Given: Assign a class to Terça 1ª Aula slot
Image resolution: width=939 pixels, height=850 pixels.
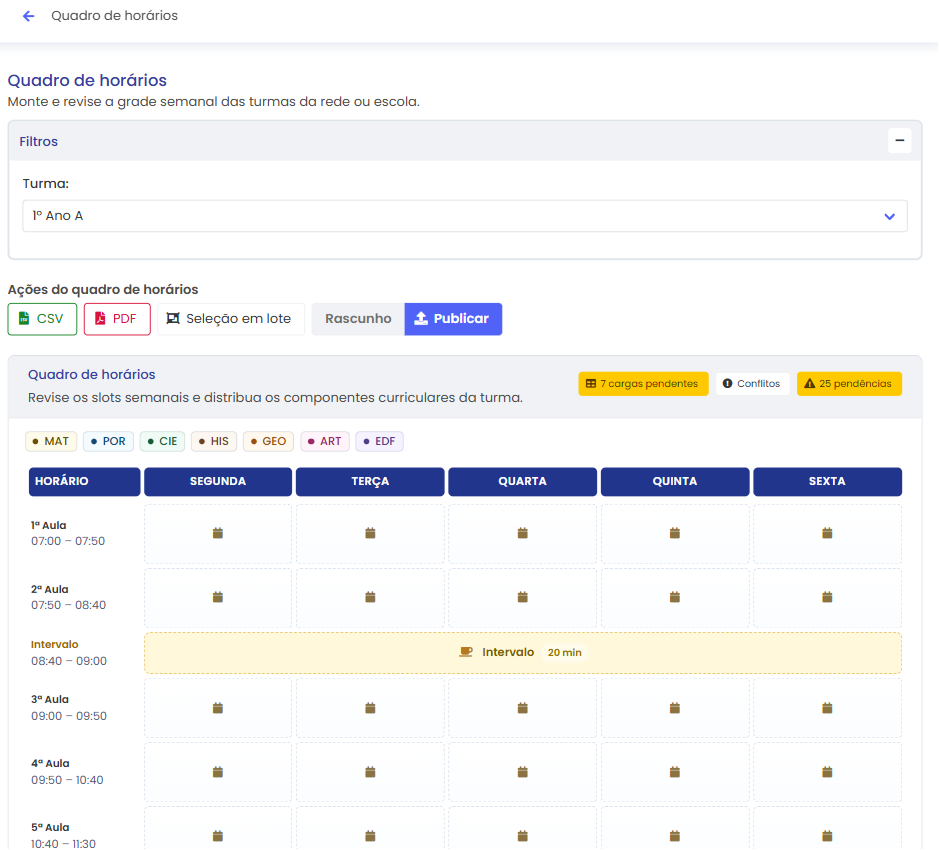Looking at the screenshot, I should coord(370,534).
